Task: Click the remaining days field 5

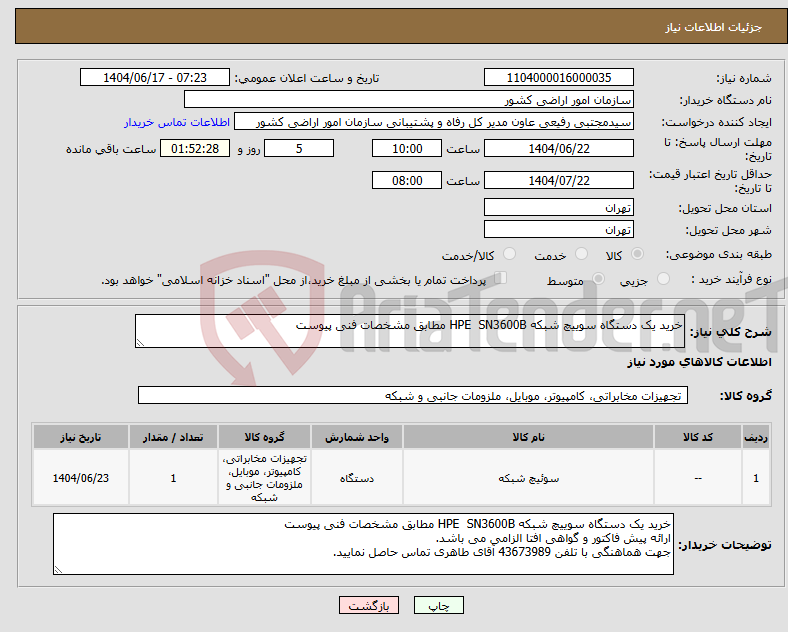Action: (299, 148)
